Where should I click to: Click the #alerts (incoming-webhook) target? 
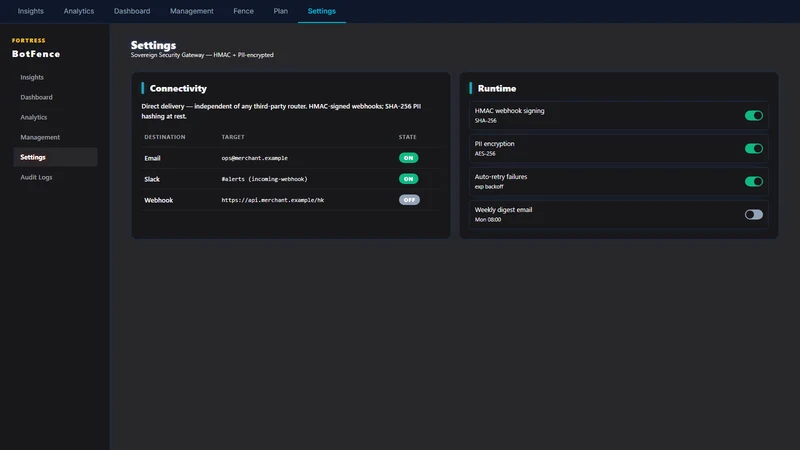264,179
